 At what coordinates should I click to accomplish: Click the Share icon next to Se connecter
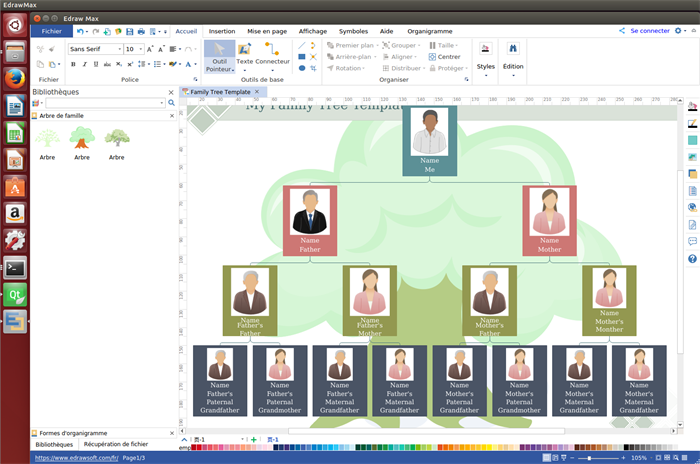click(x=622, y=31)
